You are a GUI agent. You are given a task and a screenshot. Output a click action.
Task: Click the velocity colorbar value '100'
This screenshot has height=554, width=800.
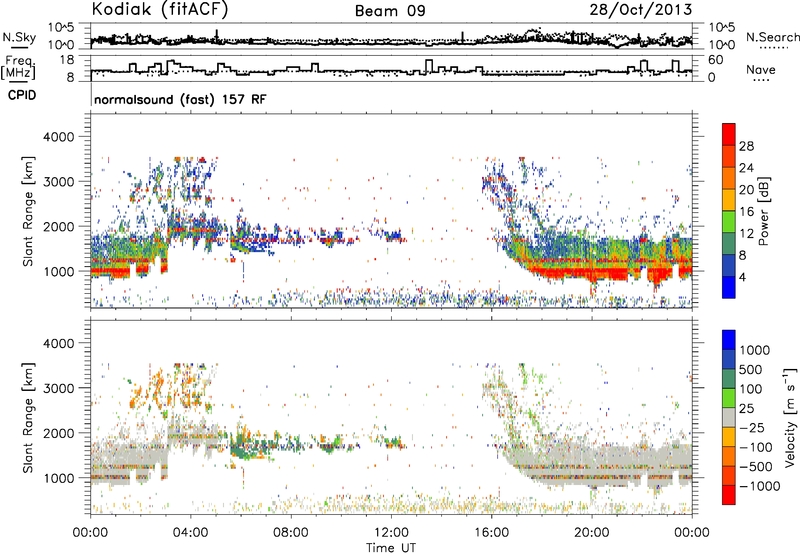click(x=751, y=389)
